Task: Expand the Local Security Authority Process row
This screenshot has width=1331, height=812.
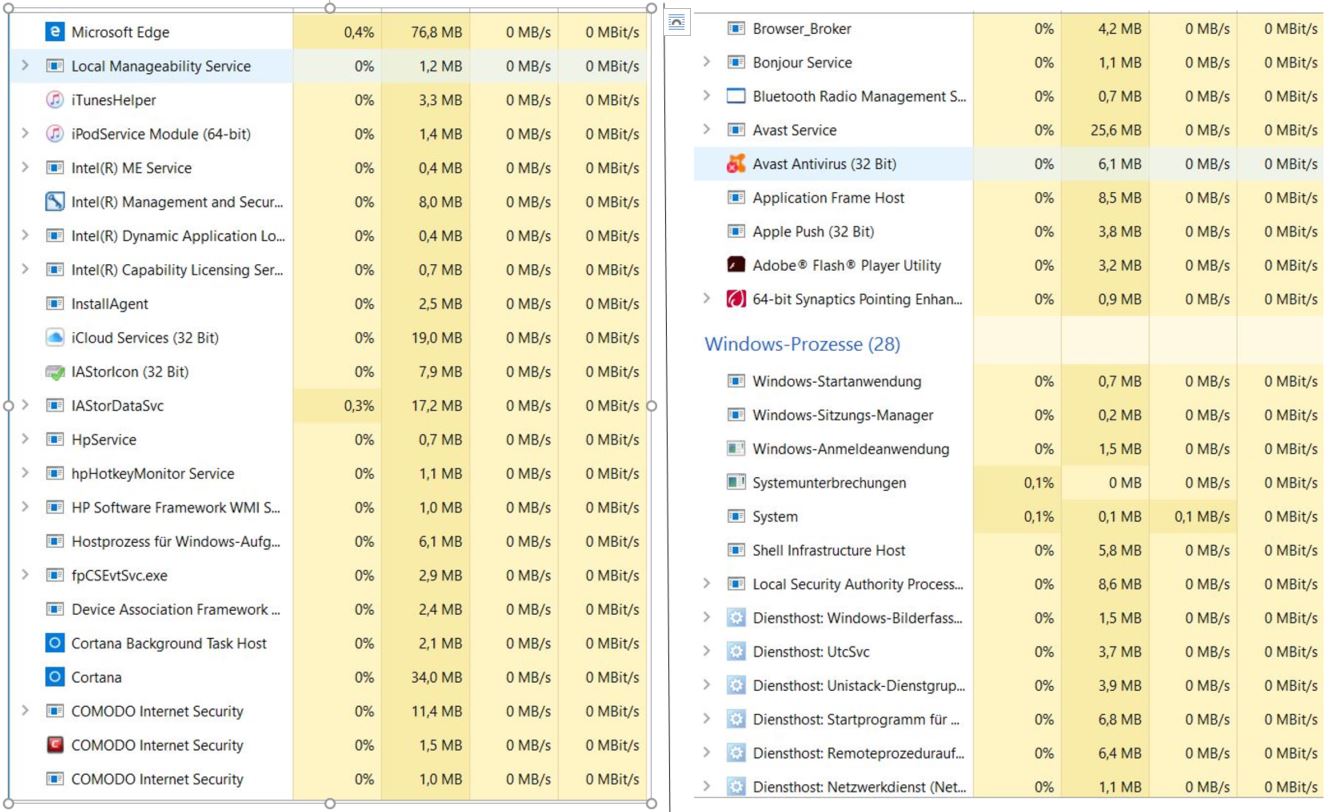Action: pyautogui.click(x=707, y=584)
